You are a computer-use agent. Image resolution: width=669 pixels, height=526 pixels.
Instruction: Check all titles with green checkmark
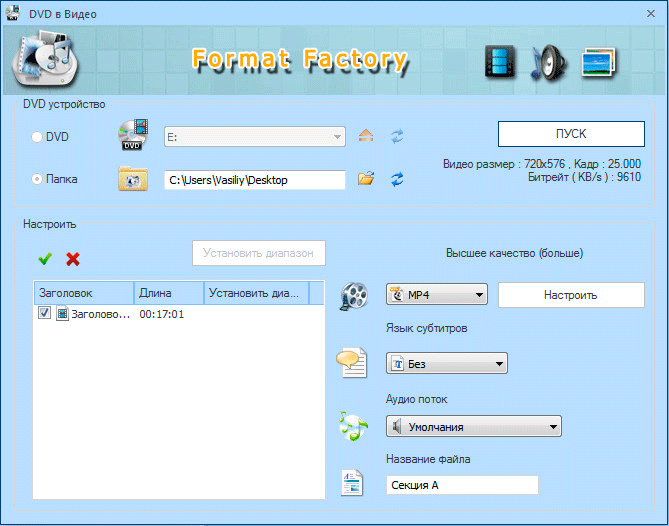point(45,259)
